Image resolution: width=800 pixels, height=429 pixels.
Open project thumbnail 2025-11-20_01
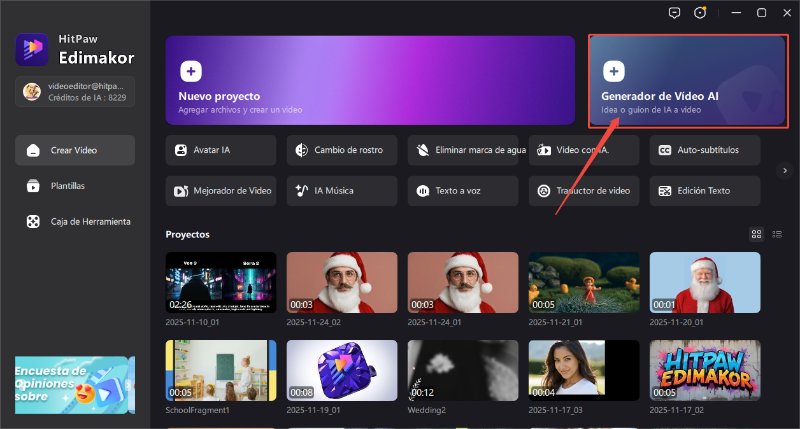coord(705,283)
